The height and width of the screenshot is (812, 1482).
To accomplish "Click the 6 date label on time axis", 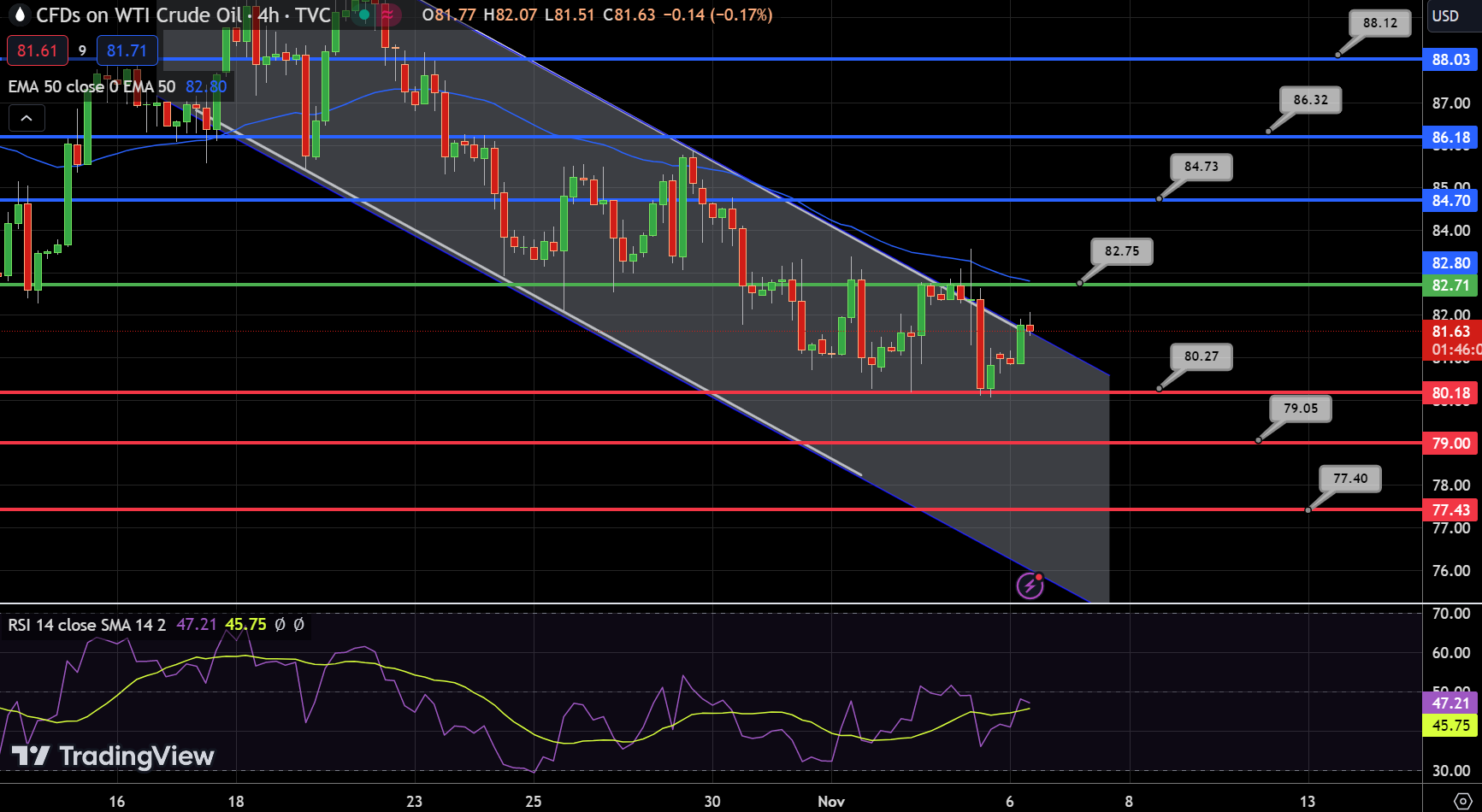I will click(x=1010, y=802).
